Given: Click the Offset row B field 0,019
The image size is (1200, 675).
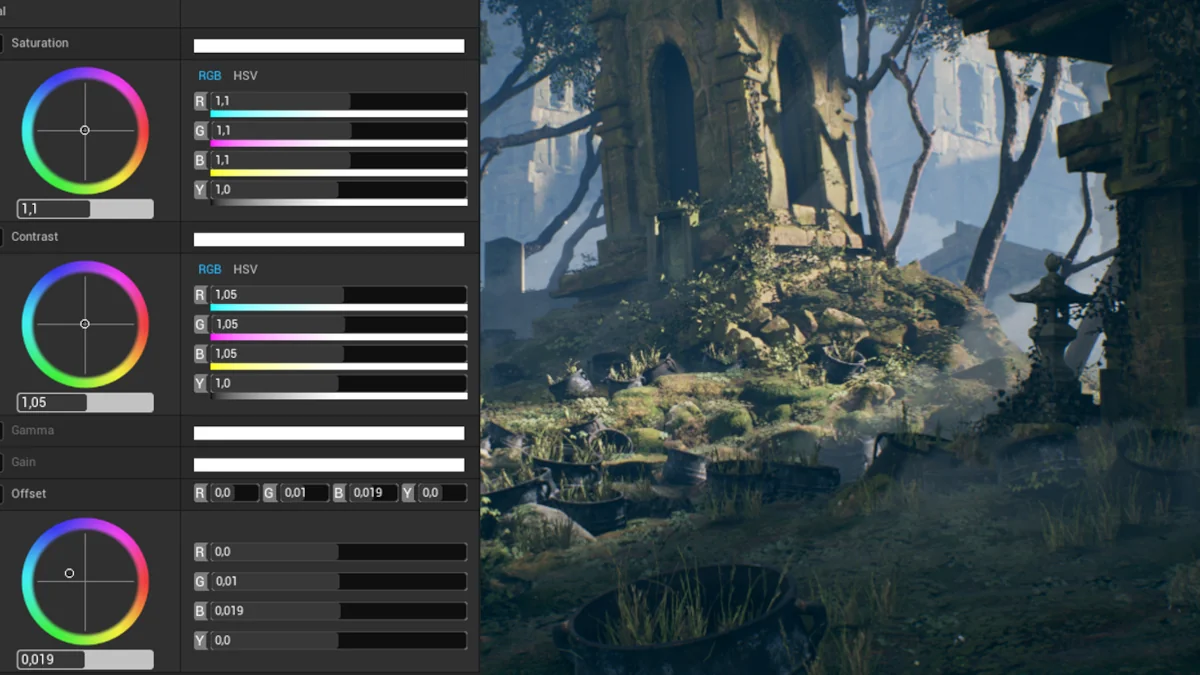Looking at the screenshot, I should click(373, 493).
